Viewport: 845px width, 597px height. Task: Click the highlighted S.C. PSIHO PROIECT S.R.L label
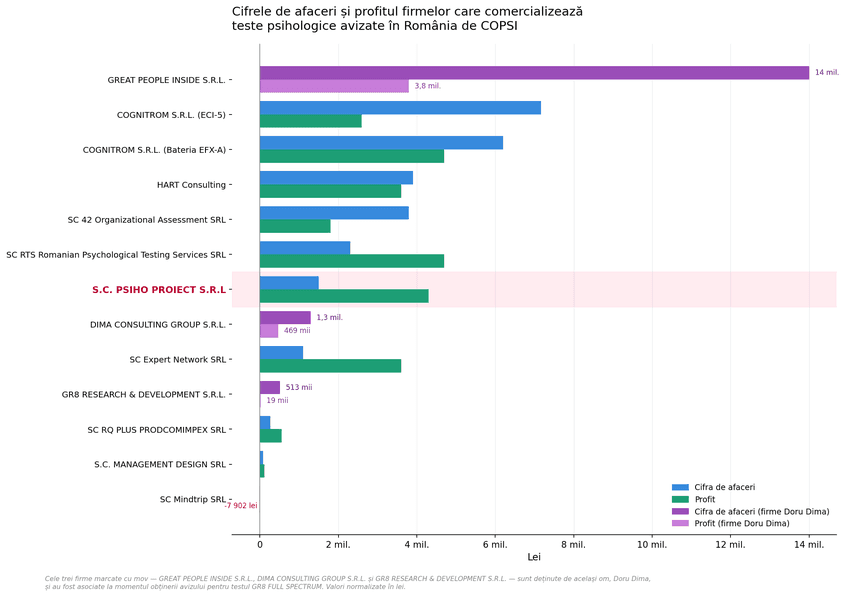pos(159,290)
